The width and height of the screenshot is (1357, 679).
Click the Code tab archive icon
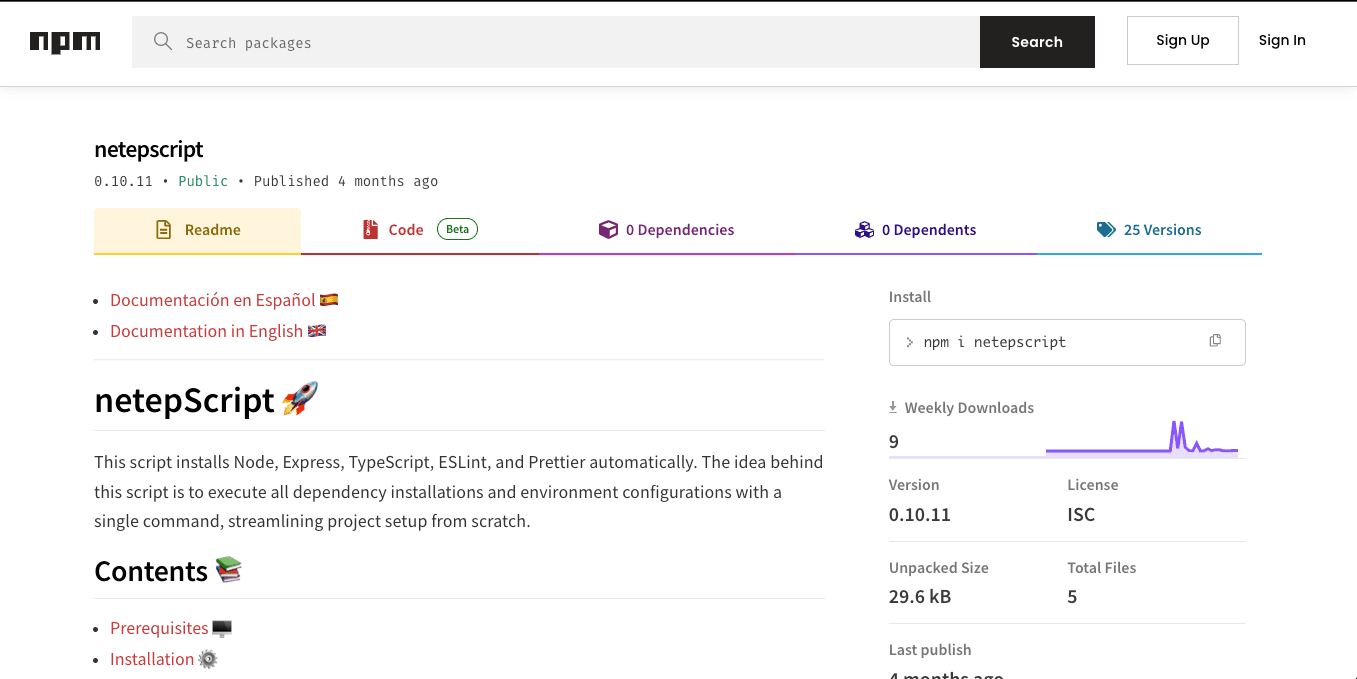click(x=370, y=230)
